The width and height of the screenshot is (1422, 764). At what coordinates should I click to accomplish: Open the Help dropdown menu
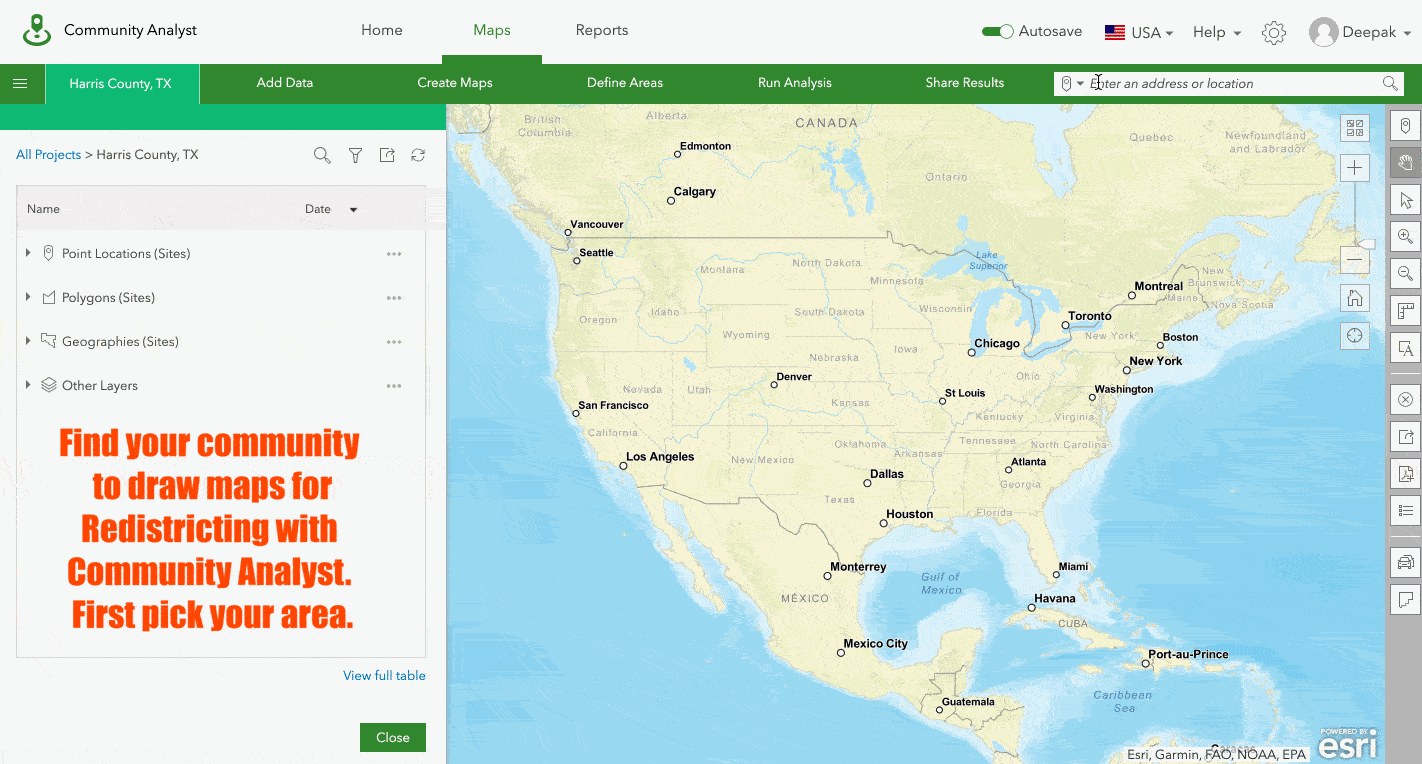pyautogui.click(x=1217, y=32)
